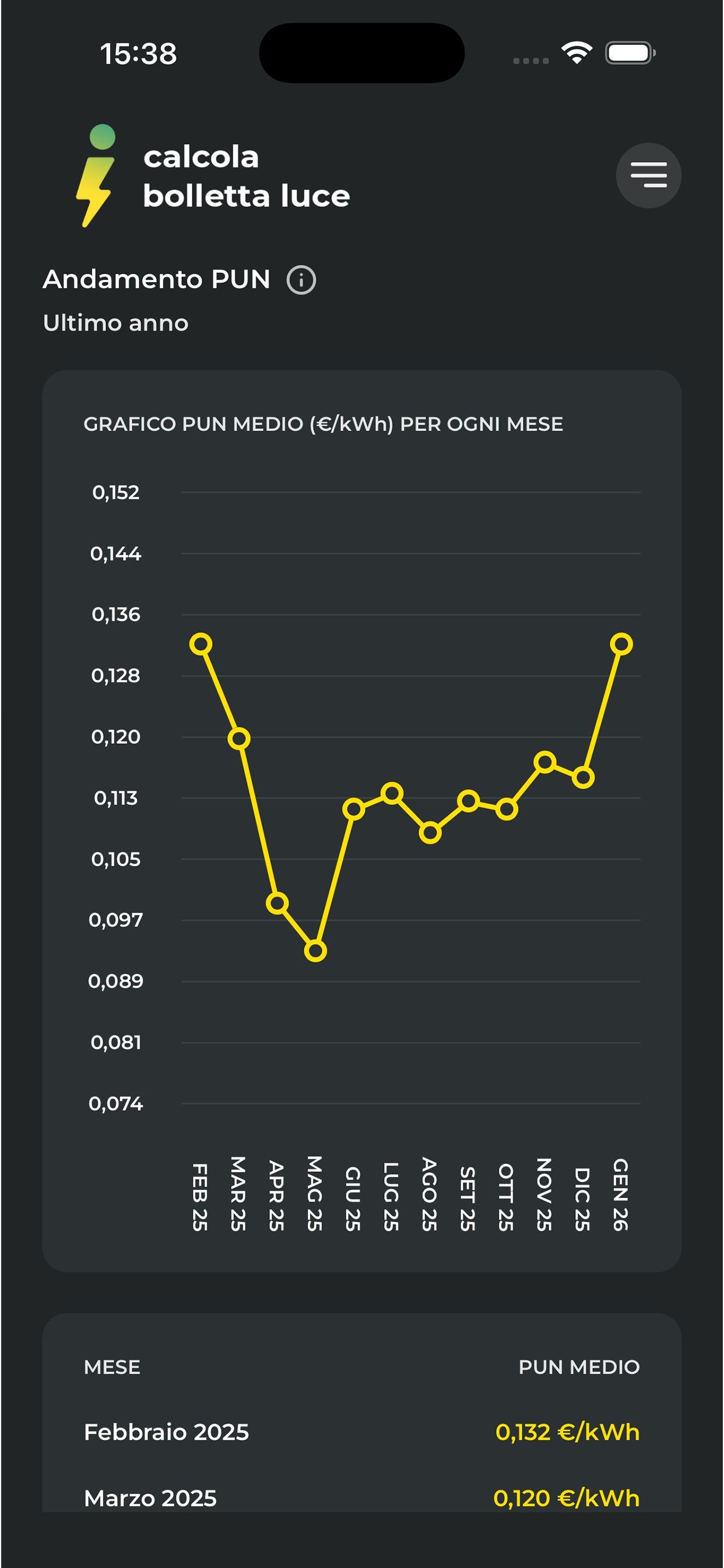Tap the 0,132 €/kWh value
Screen dimensions: 724x1568
point(568,1432)
